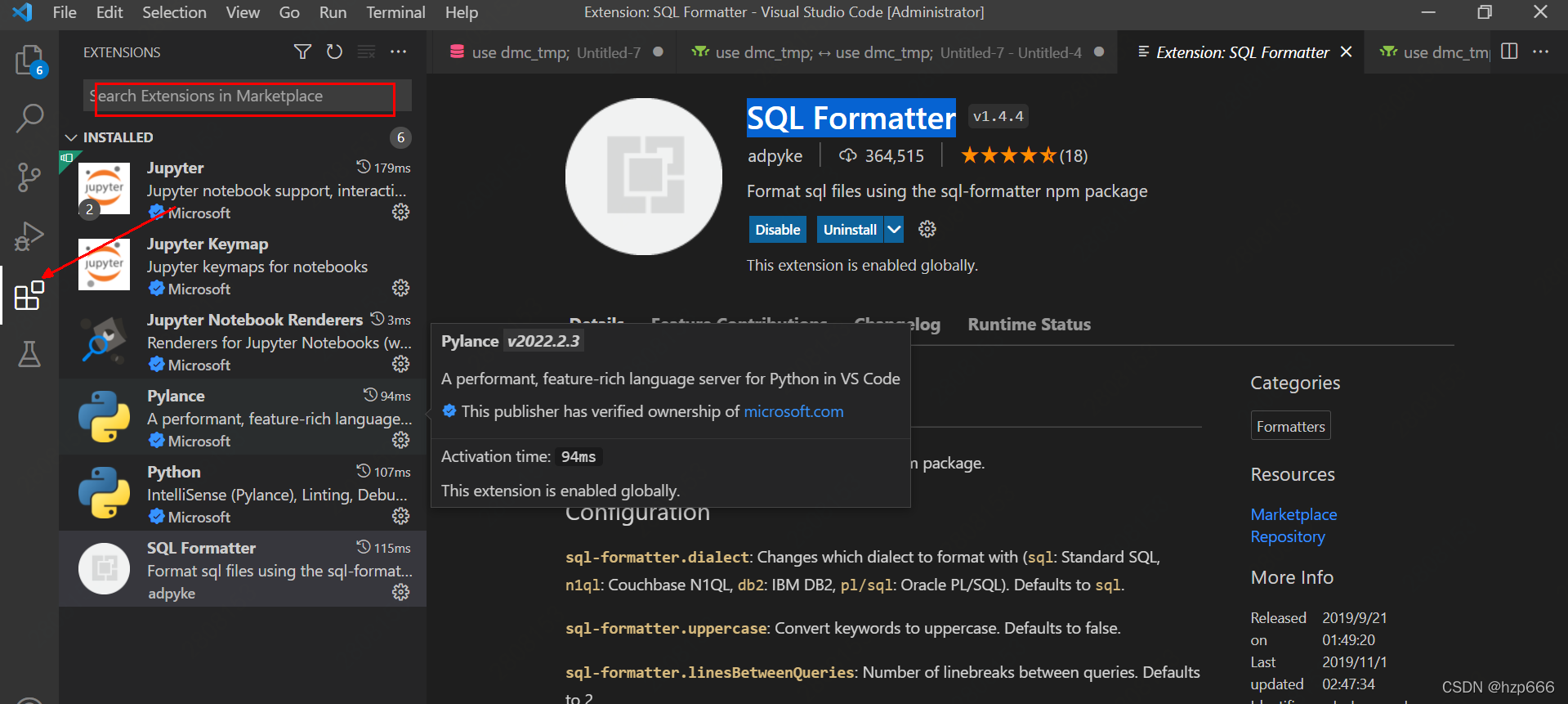Switch to Runtime Status tab
This screenshot has height=704, width=1568.
pos(1029,325)
